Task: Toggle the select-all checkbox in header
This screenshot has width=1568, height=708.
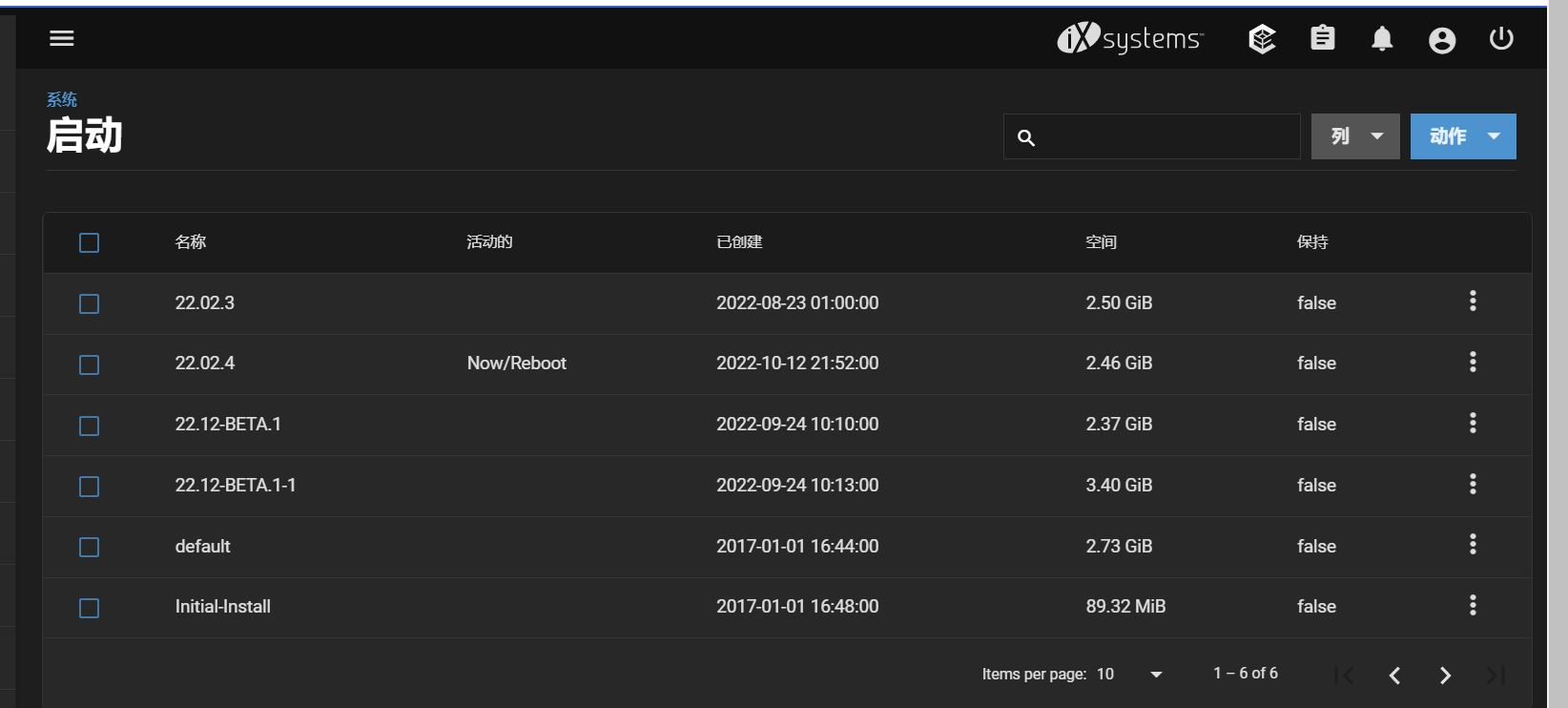Action: (x=89, y=243)
